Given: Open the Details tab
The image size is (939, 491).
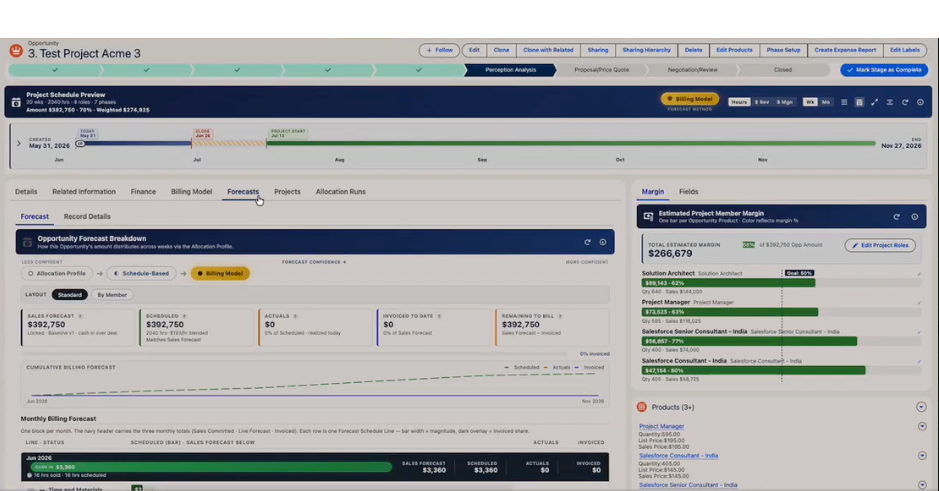Looking at the screenshot, I should coord(26,192).
